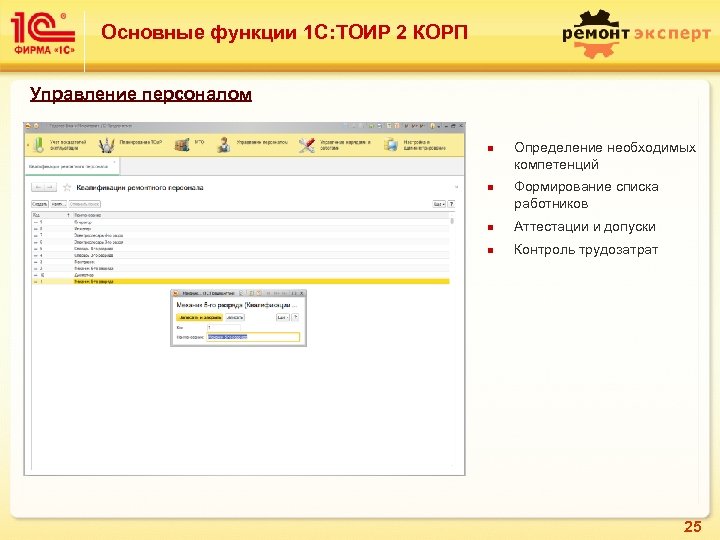The width and height of the screenshot is (720, 540).
Task: Close the Механик 6-го разряда dialog
Action: point(301,293)
